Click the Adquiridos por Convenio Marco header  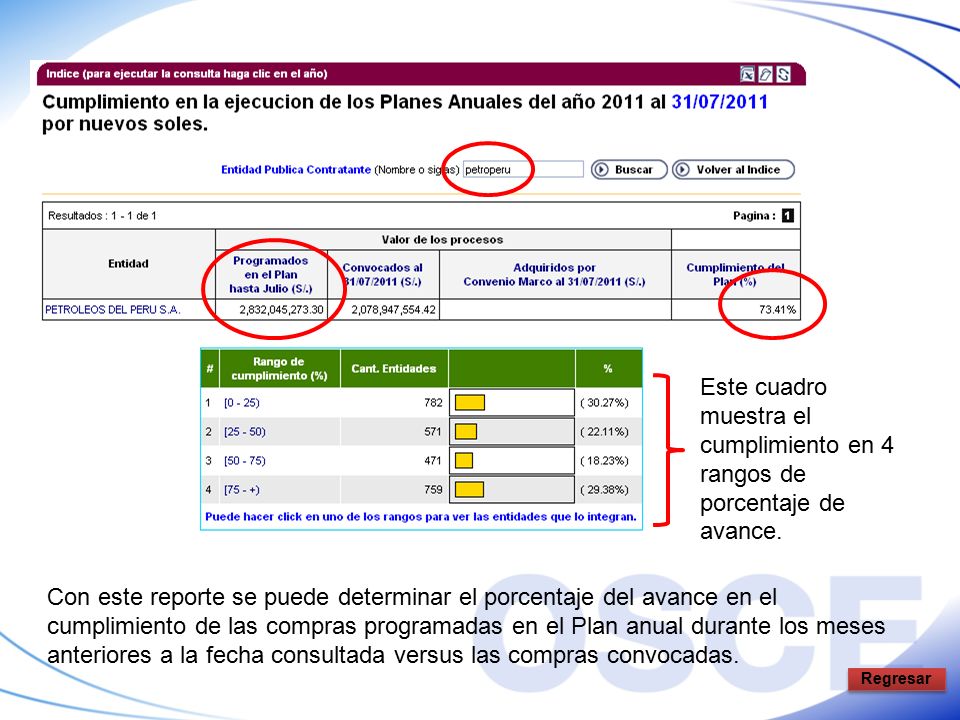coord(555,274)
